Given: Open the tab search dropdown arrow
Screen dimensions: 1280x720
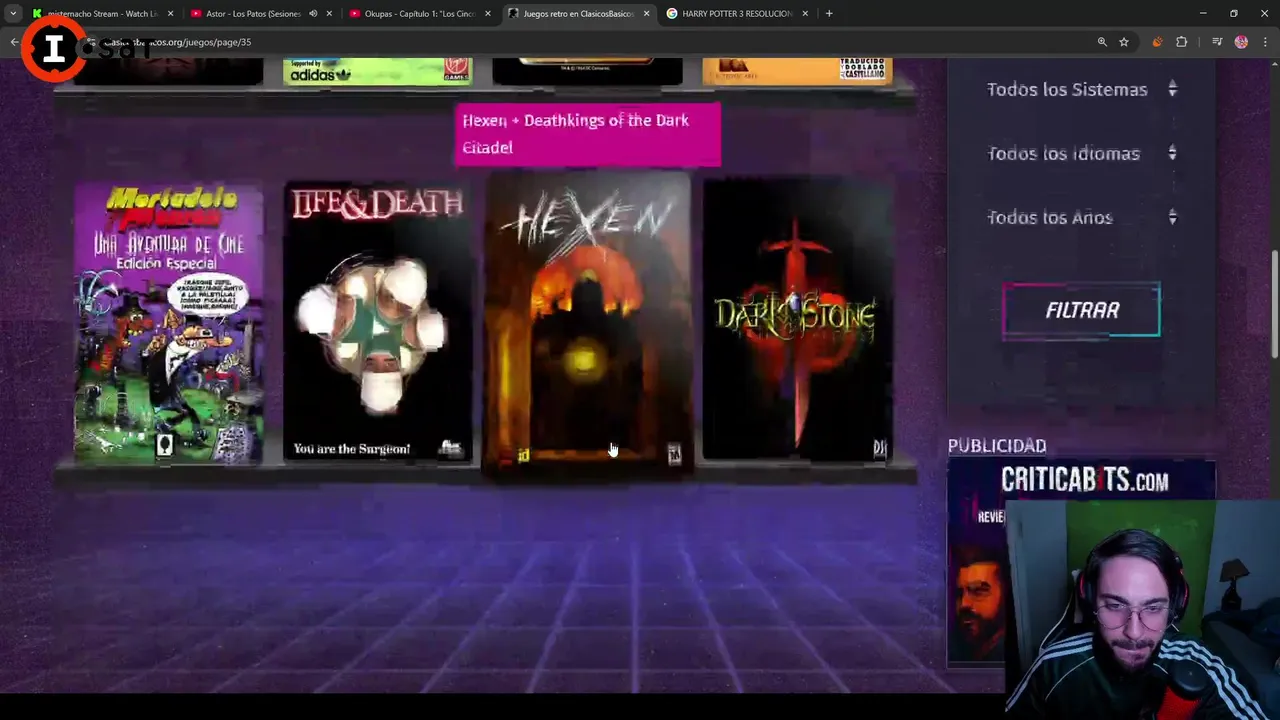Looking at the screenshot, I should click(13, 14).
